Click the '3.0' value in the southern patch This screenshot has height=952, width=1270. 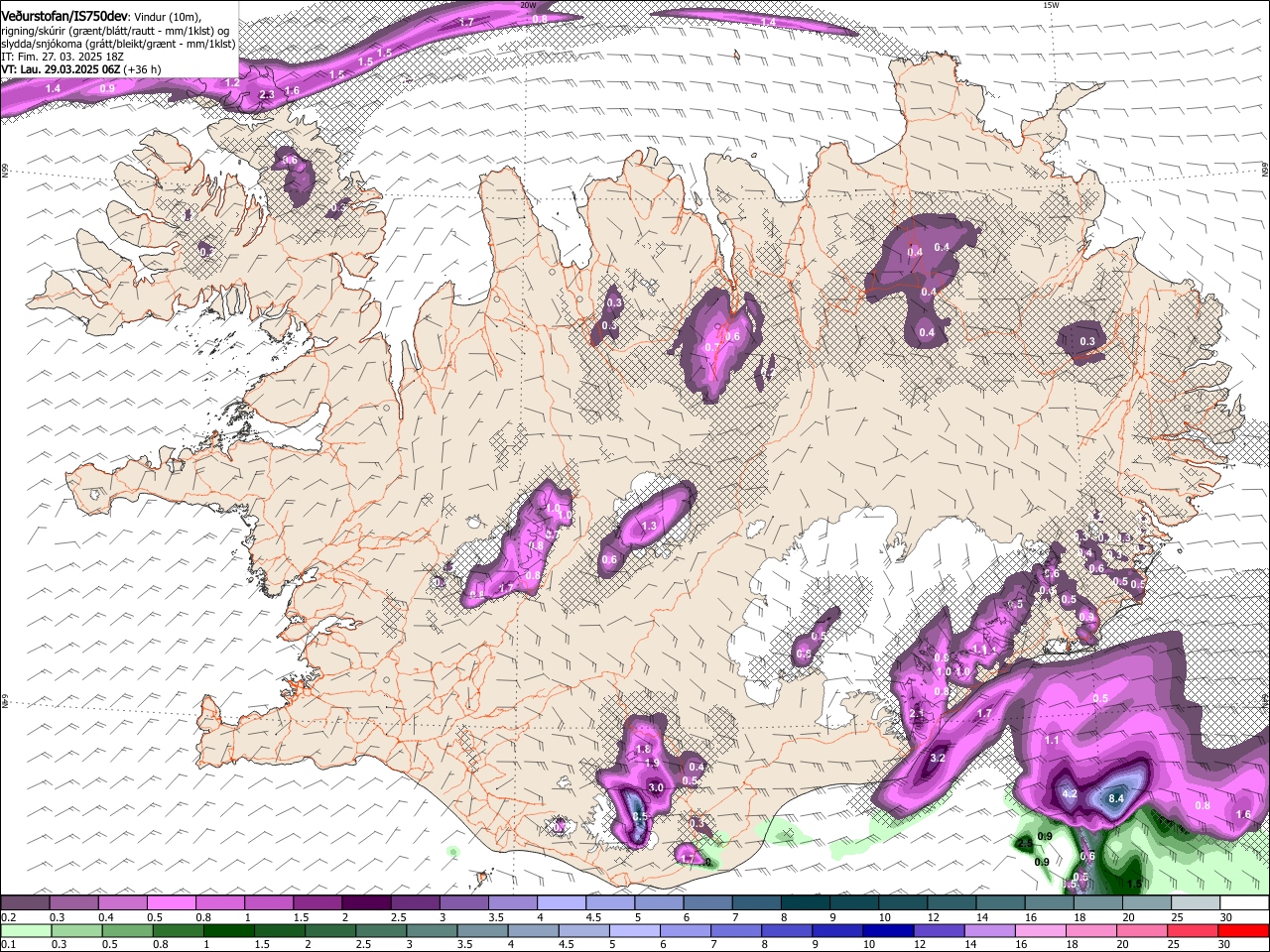click(x=656, y=787)
